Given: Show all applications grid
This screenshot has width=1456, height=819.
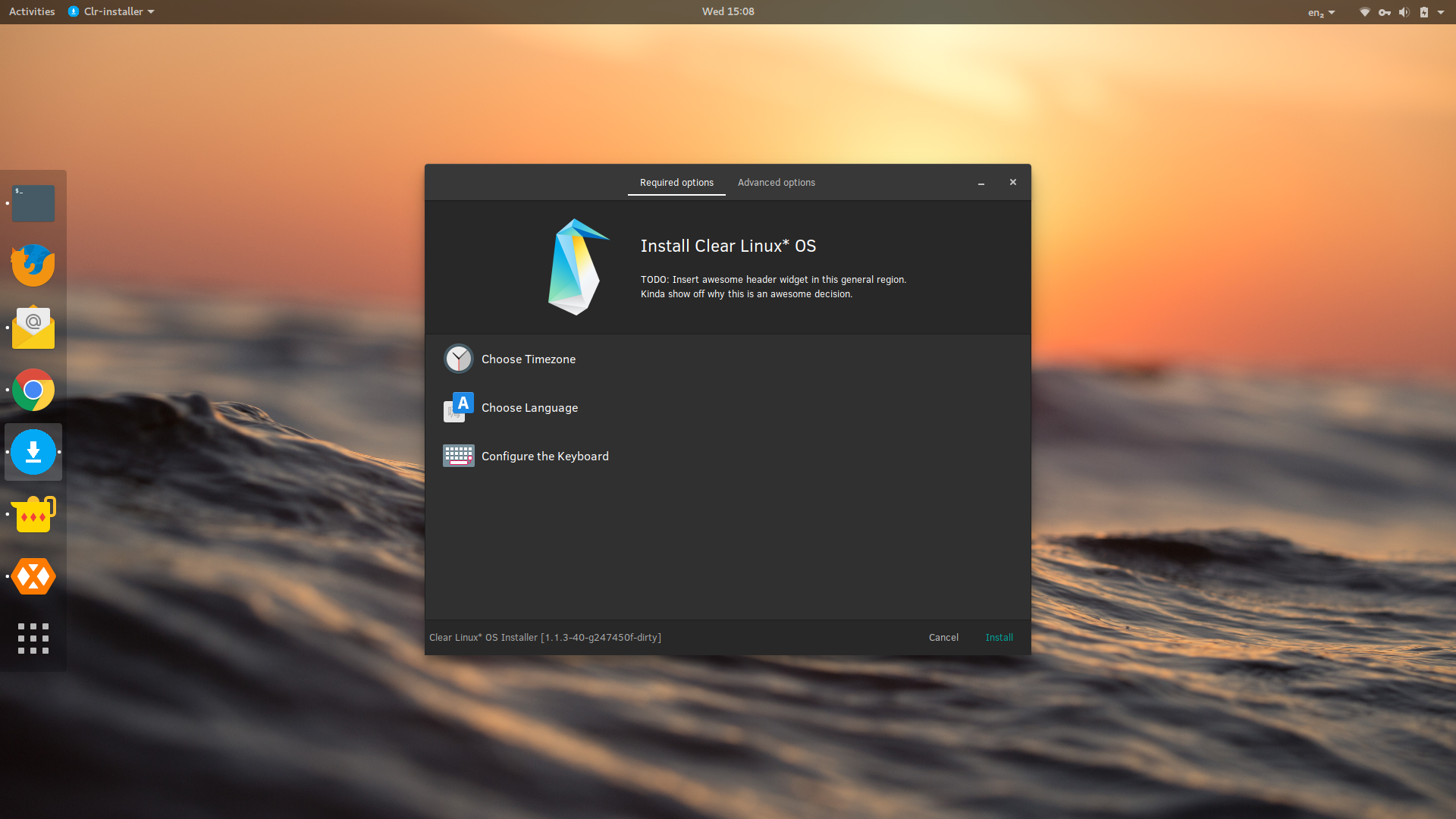Looking at the screenshot, I should click(33, 639).
